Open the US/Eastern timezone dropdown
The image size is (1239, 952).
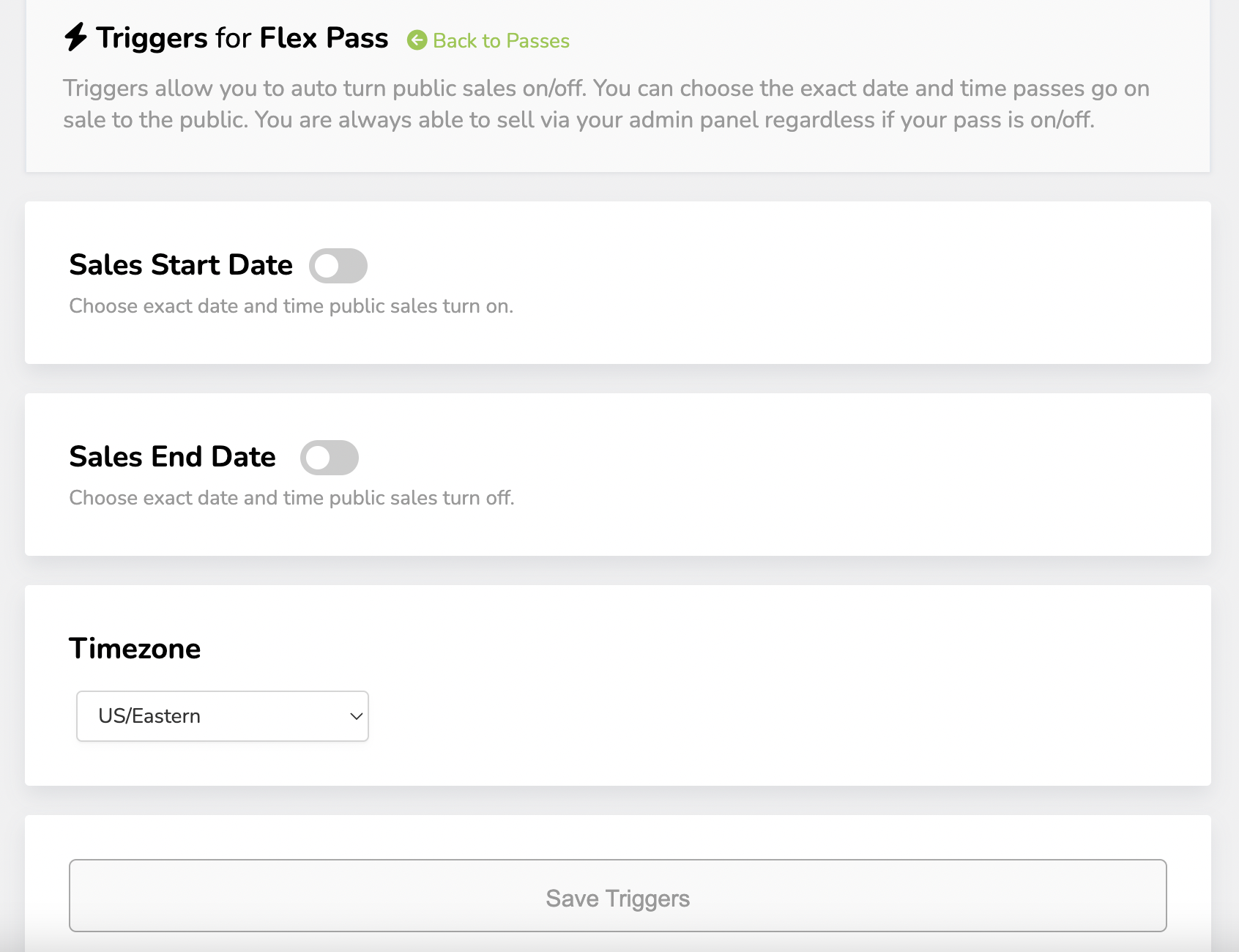point(222,716)
